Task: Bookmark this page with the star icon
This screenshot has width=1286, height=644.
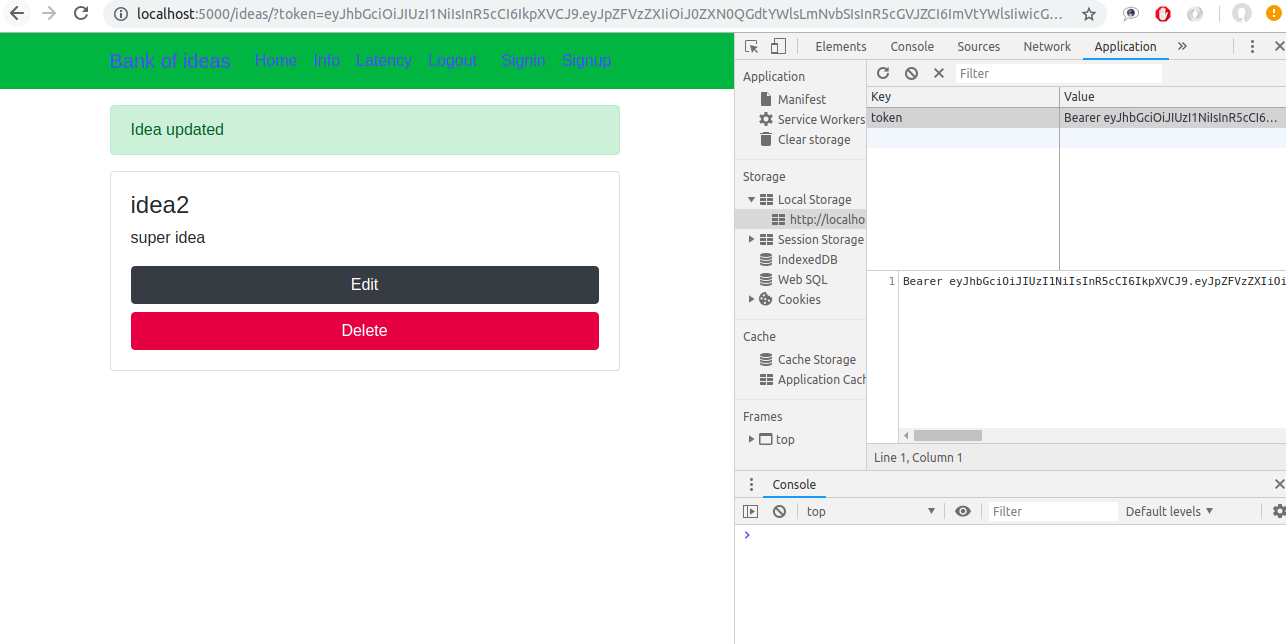Action: coord(1089,14)
